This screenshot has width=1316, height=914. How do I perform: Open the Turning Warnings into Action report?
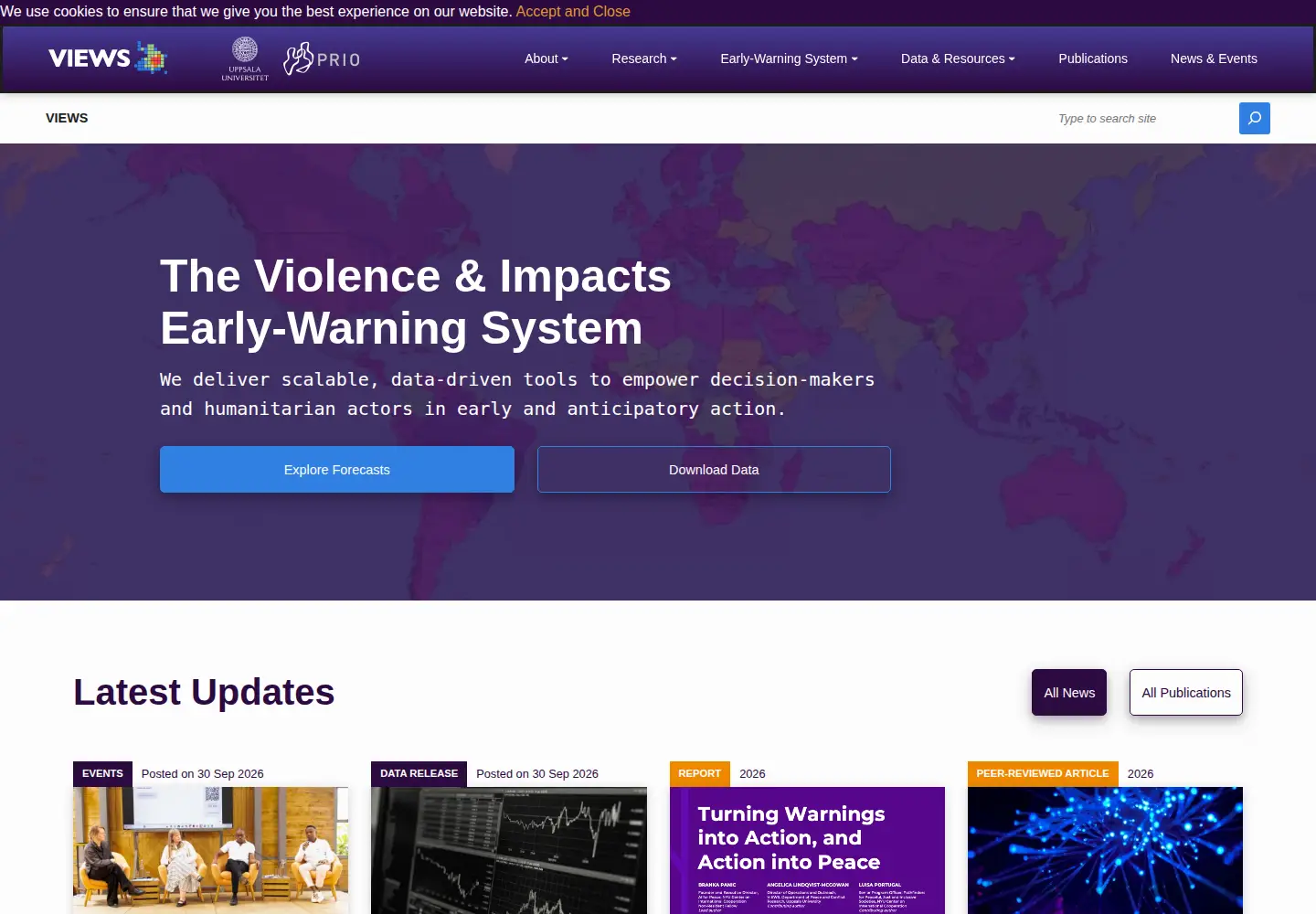point(807,850)
